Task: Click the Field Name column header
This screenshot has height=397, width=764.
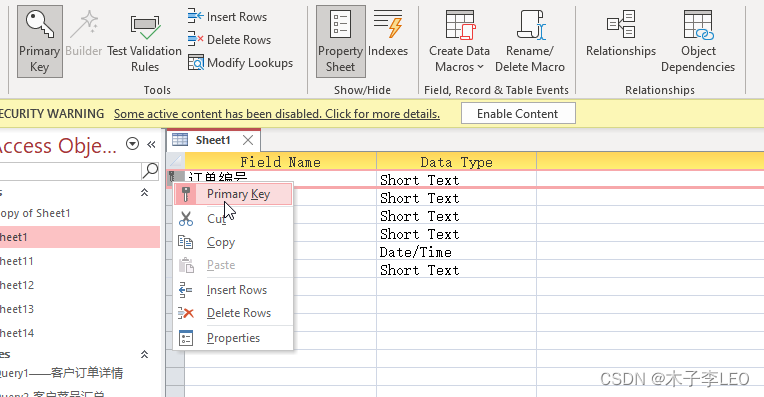Action: click(280, 162)
